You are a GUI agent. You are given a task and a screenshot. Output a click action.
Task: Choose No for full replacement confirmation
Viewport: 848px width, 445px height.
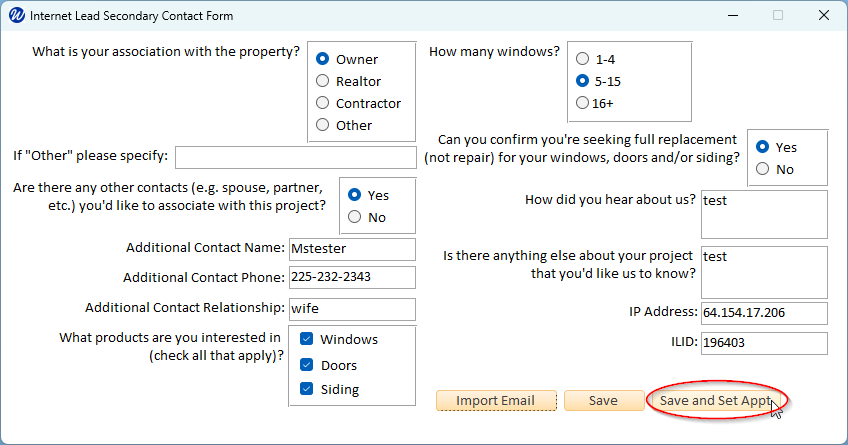tap(763, 169)
